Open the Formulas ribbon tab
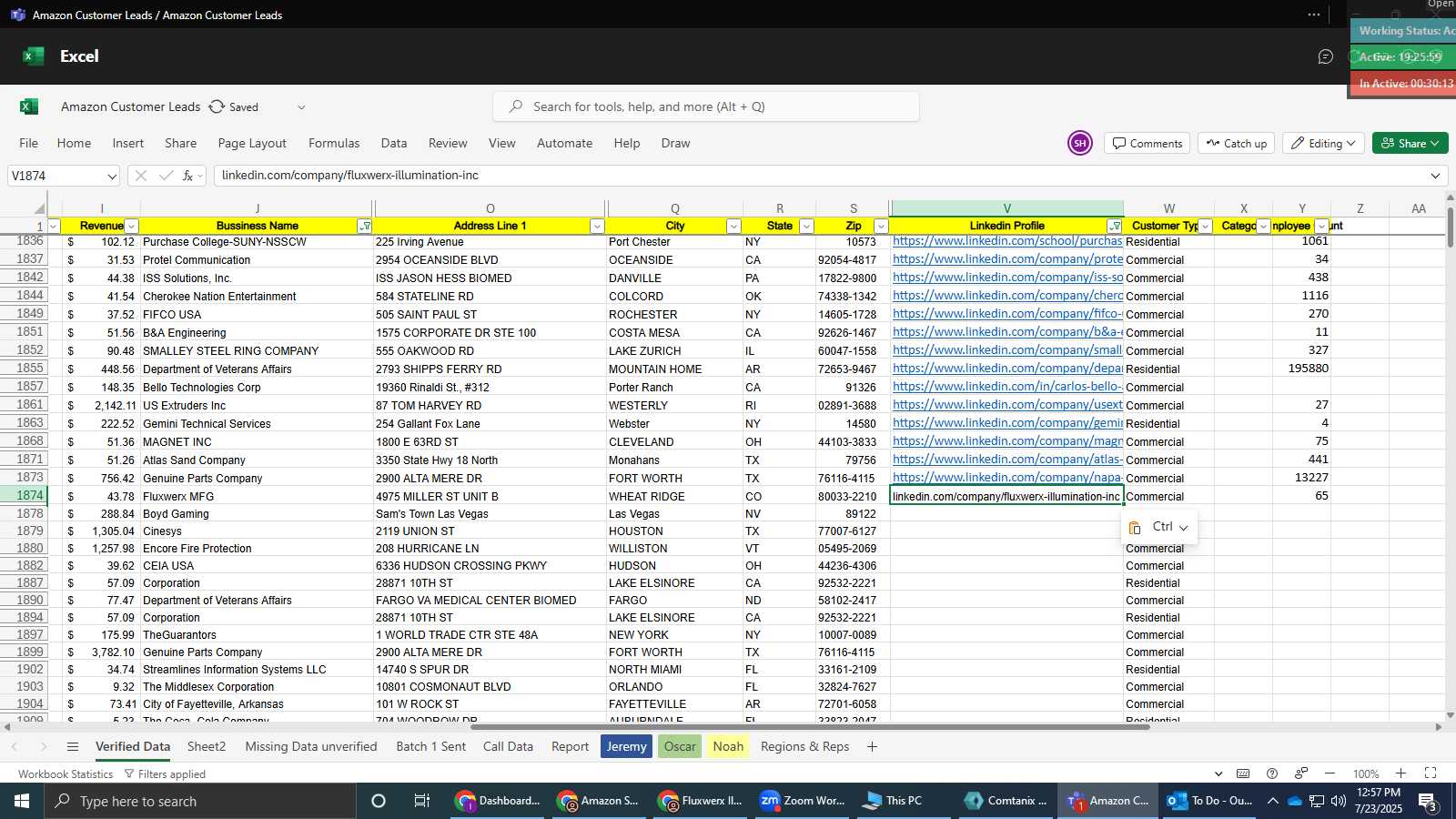Viewport: 1456px width, 819px height. tap(334, 143)
